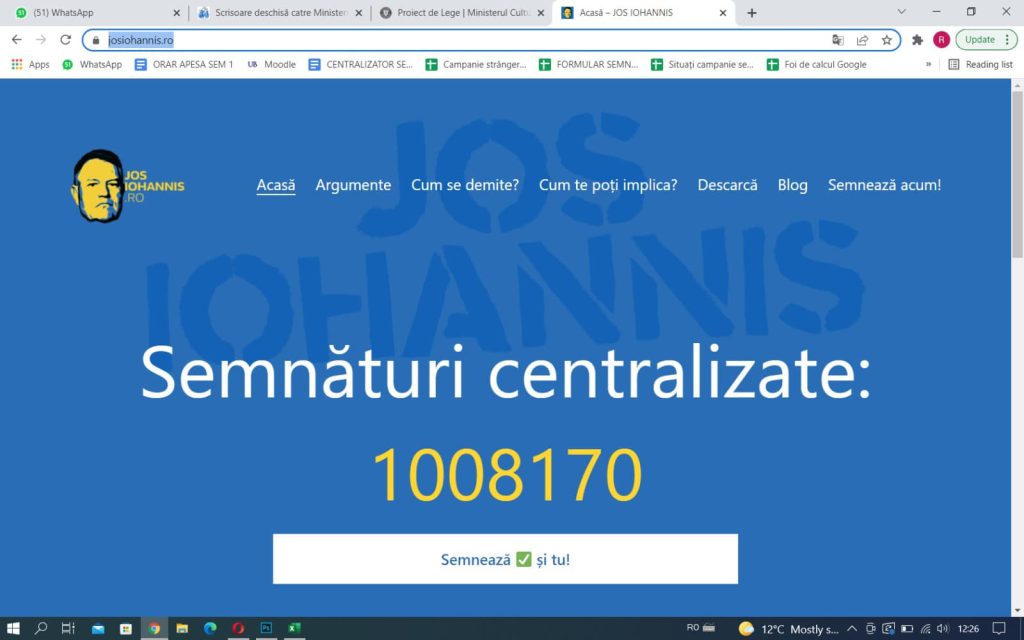Click the RO keyboard language indicator
This screenshot has width=1024, height=640.
coord(693,628)
